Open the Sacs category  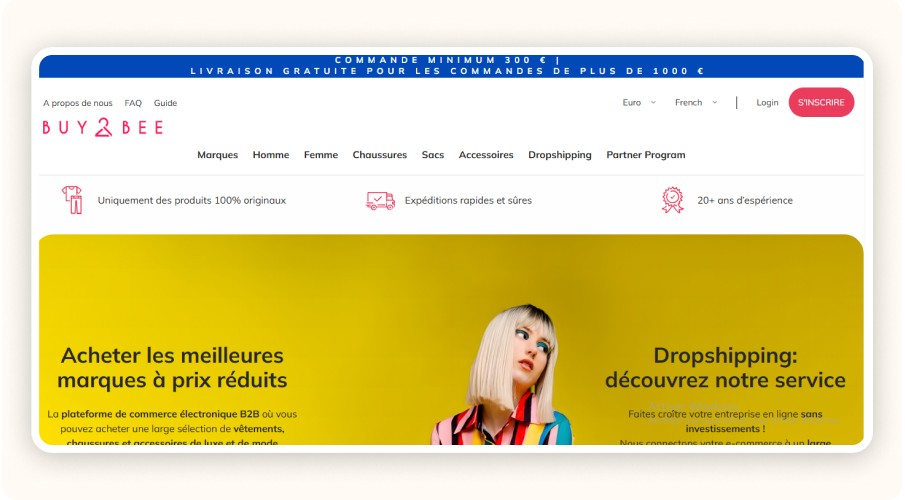click(x=433, y=155)
